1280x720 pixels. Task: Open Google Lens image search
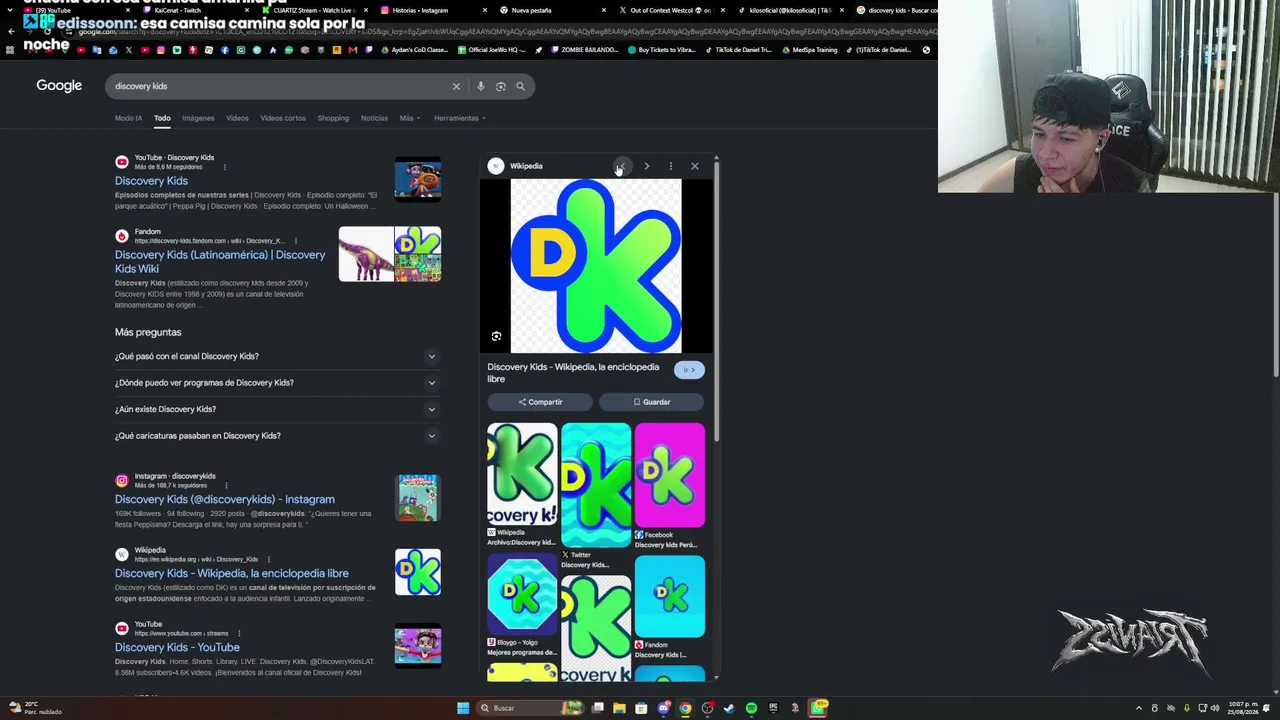tap(501, 86)
